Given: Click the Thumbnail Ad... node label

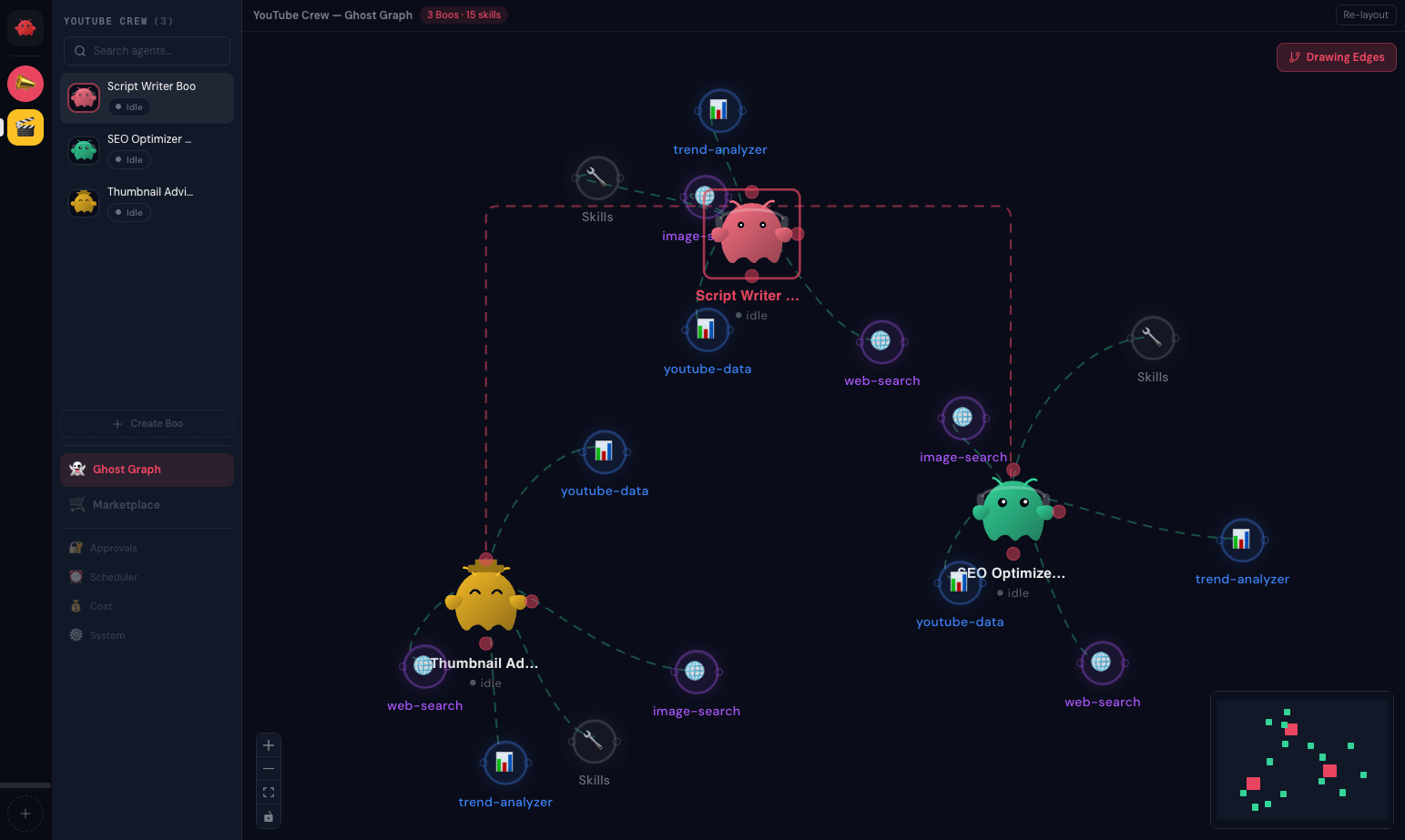Looking at the screenshot, I should [x=484, y=663].
